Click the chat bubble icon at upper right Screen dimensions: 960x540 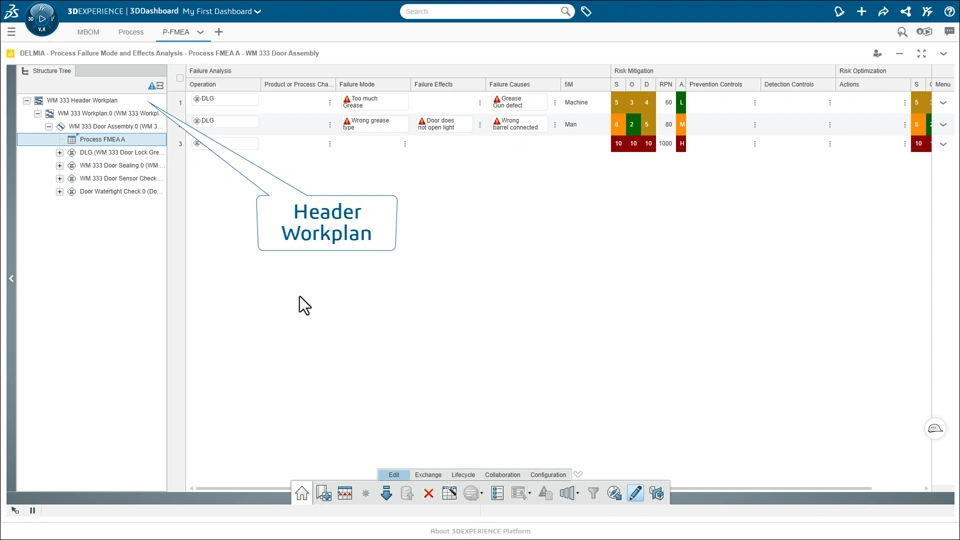(x=949, y=31)
